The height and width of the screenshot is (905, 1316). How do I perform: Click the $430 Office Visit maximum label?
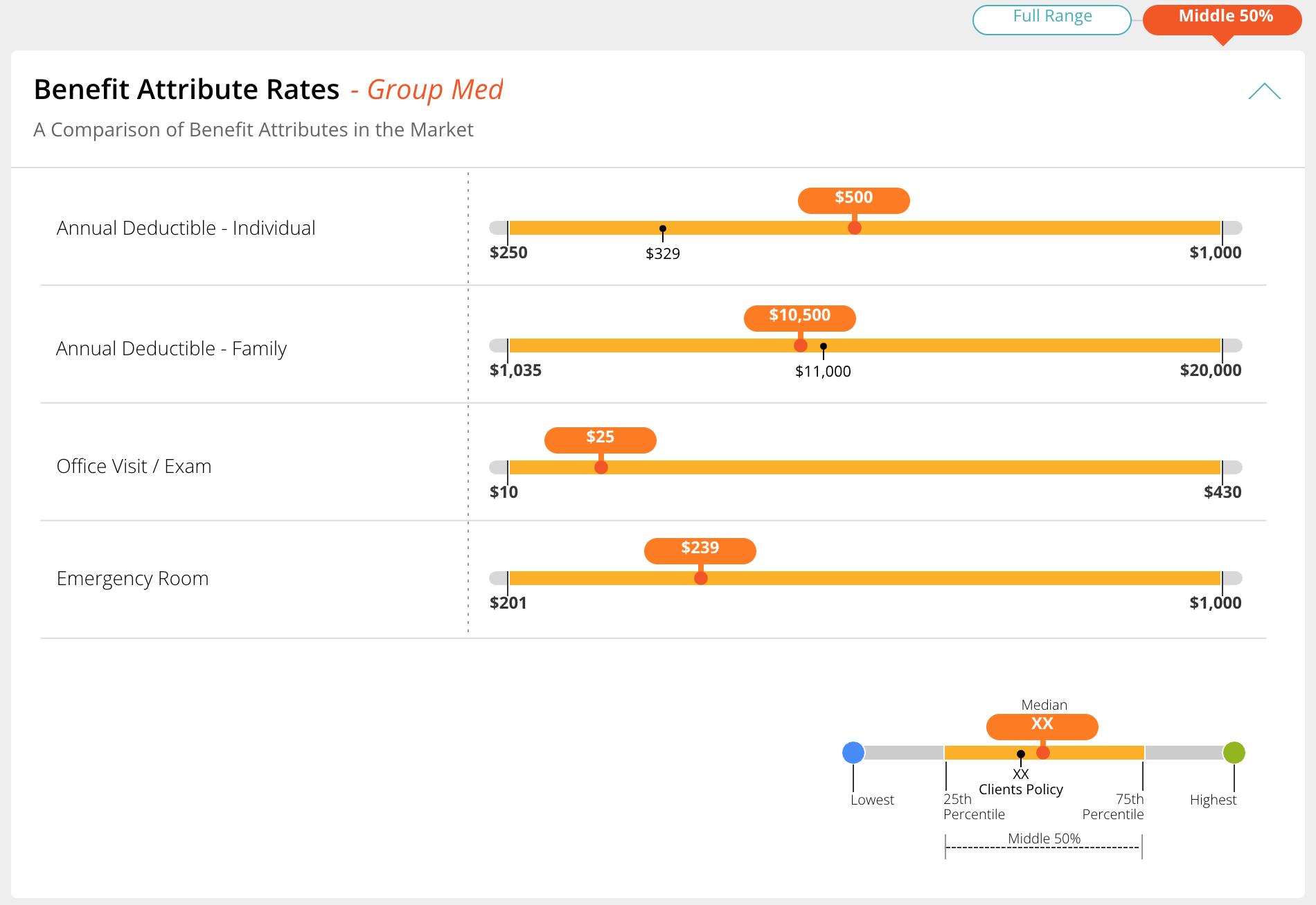(1222, 492)
